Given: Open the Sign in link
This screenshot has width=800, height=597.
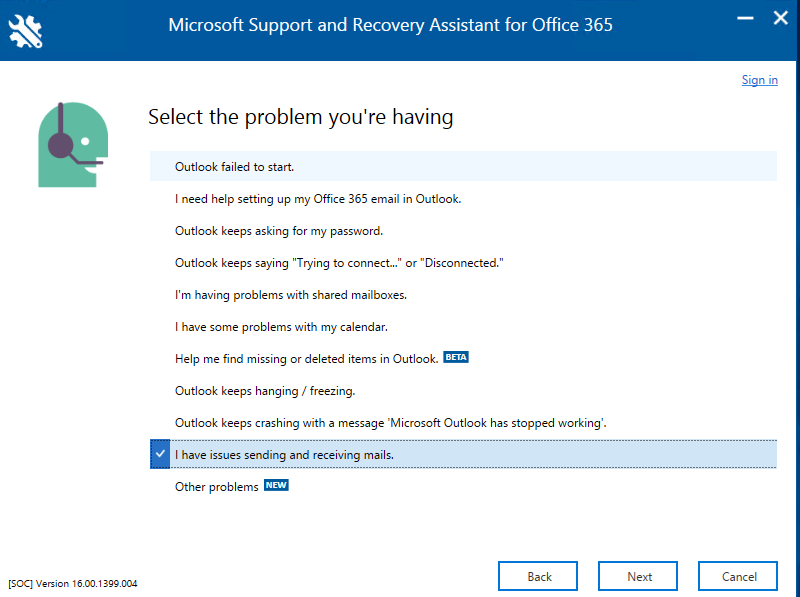Looking at the screenshot, I should (x=759, y=80).
